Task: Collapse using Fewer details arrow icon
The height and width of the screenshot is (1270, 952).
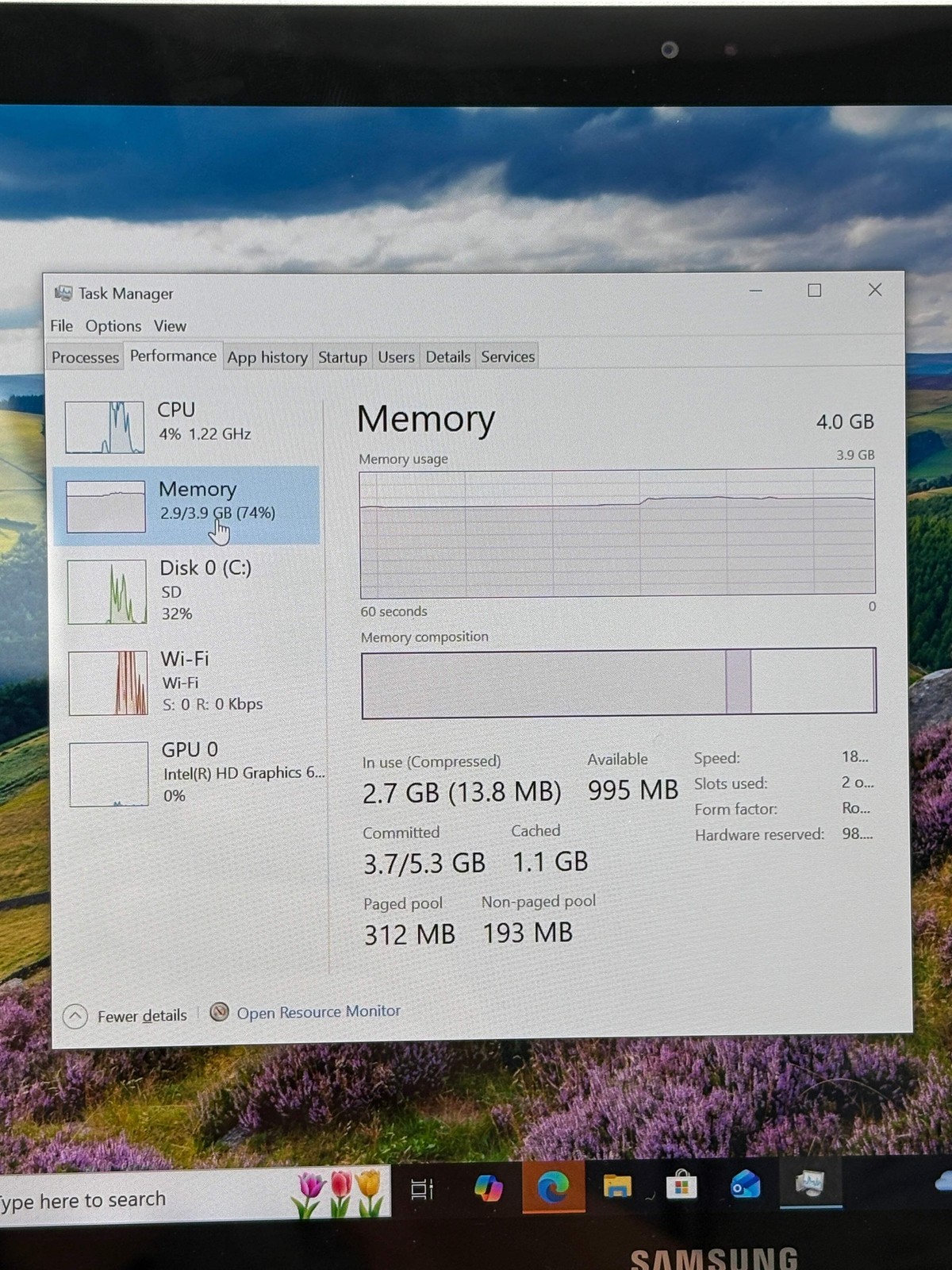Action: 75,1016
